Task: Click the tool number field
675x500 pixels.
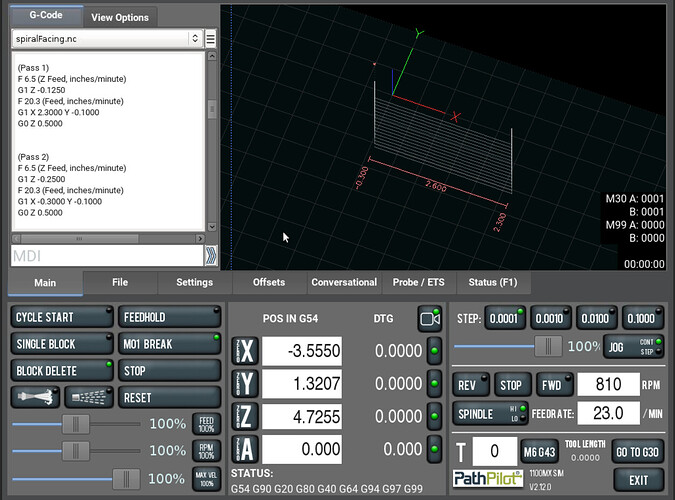Action: (495, 451)
